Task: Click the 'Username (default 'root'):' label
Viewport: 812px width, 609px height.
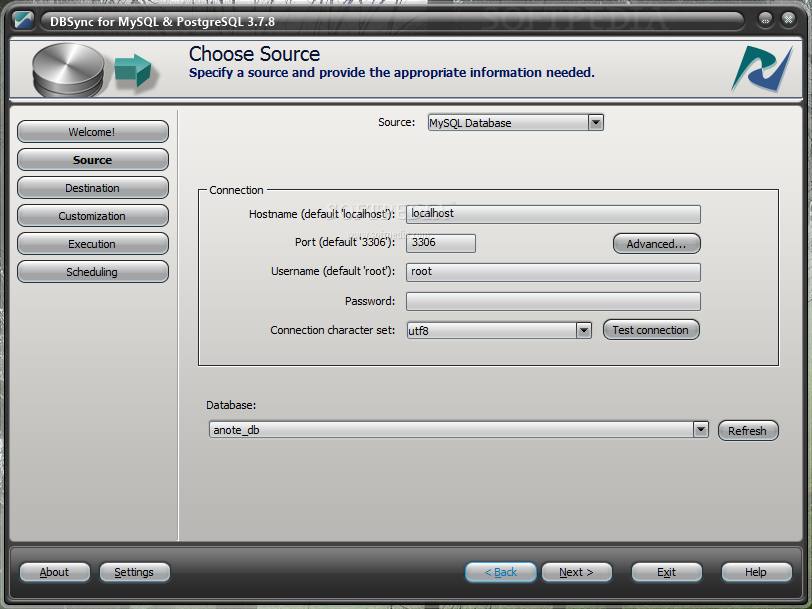Action: coord(333,271)
